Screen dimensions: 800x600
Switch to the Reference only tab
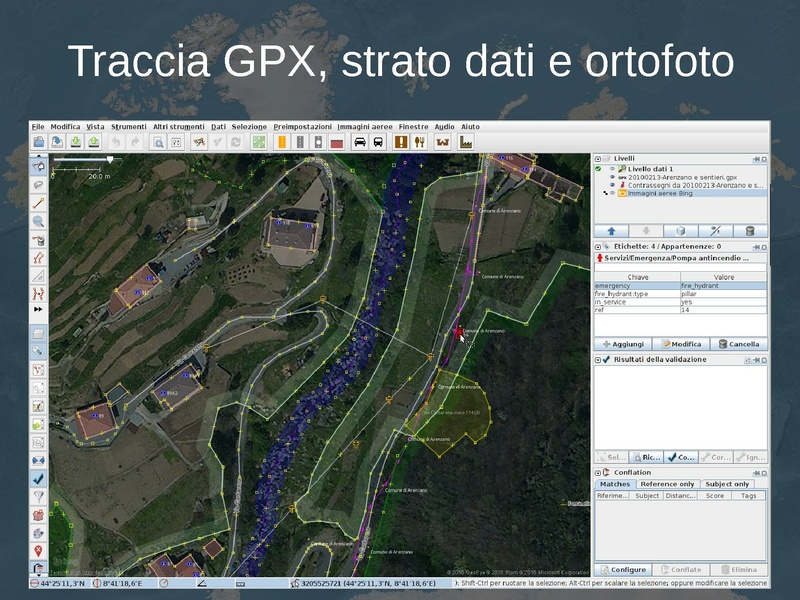coord(666,484)
